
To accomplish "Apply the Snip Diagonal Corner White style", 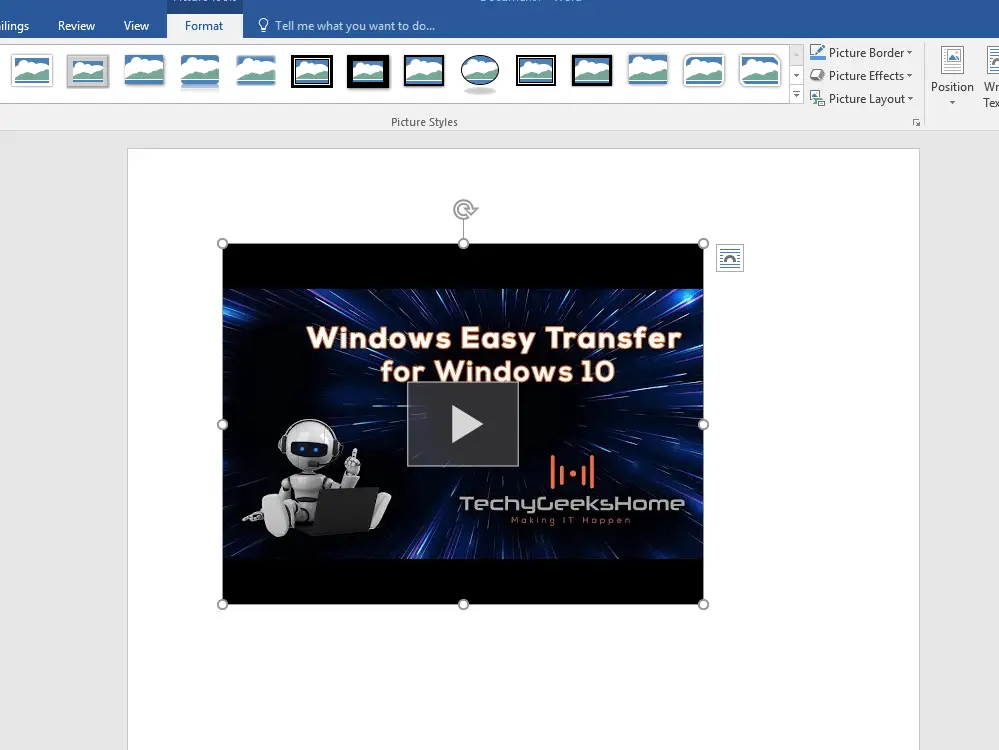I will tap(760, 71).
